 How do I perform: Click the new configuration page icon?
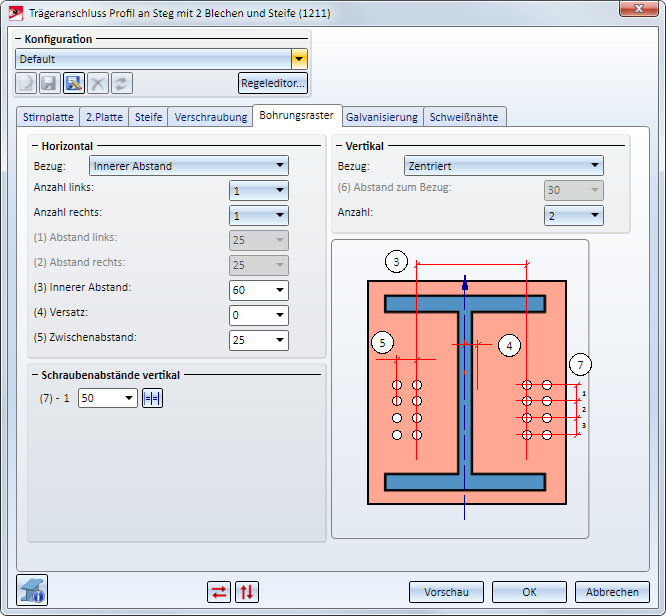[x=26, y=83]
